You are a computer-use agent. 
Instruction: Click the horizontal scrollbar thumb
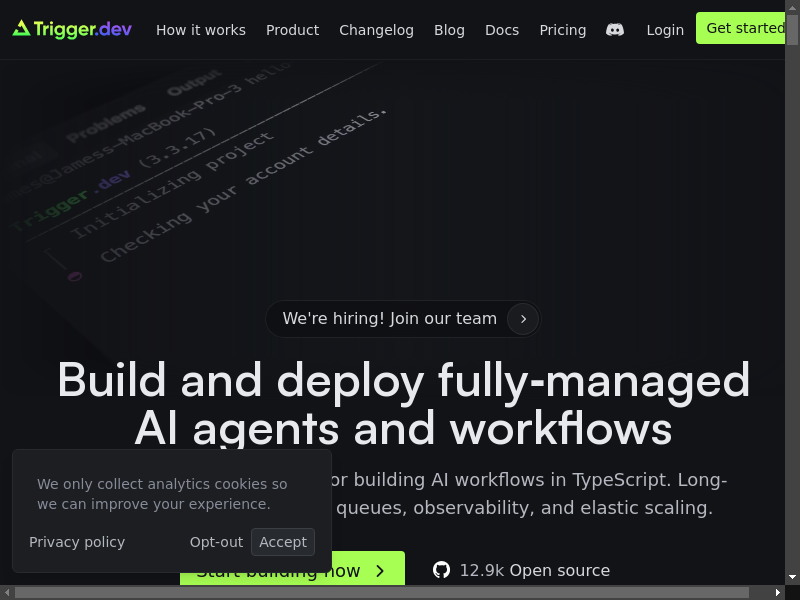click(x=390, y=593)
